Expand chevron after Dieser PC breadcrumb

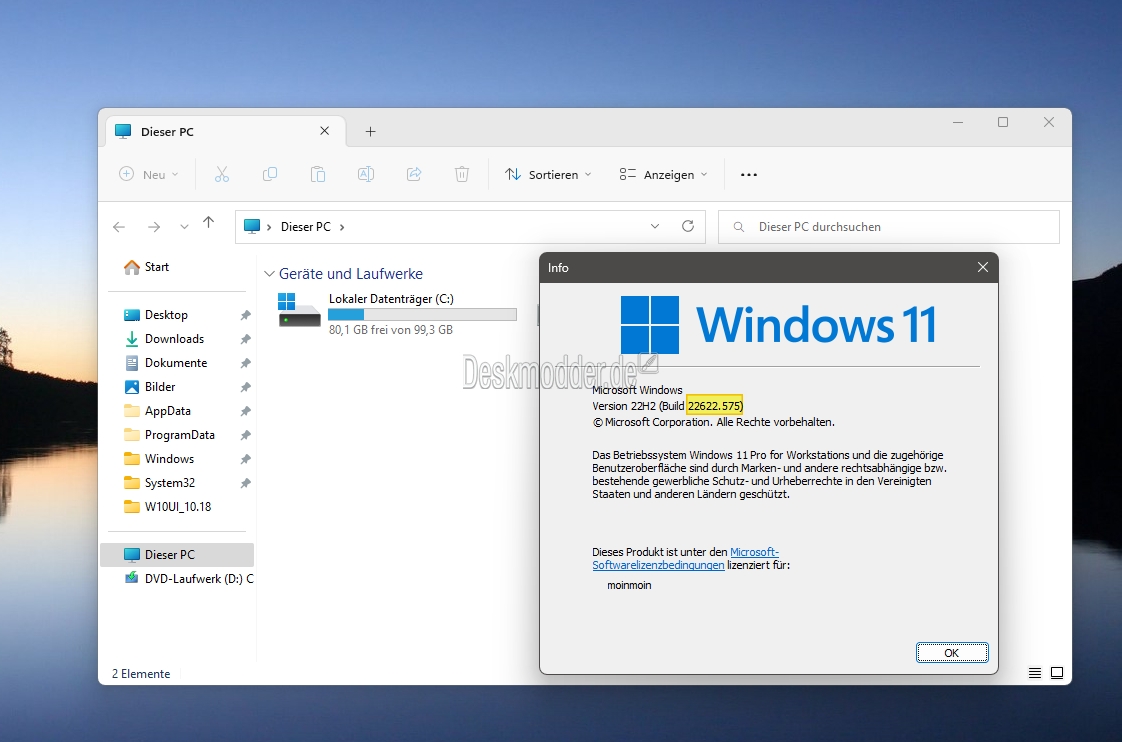point(342,227)
